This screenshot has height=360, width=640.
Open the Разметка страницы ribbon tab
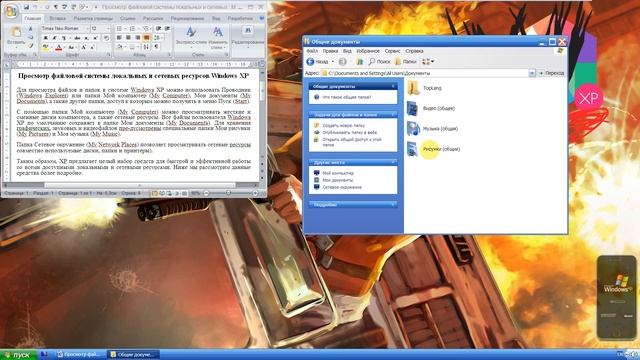coord(93,18)
